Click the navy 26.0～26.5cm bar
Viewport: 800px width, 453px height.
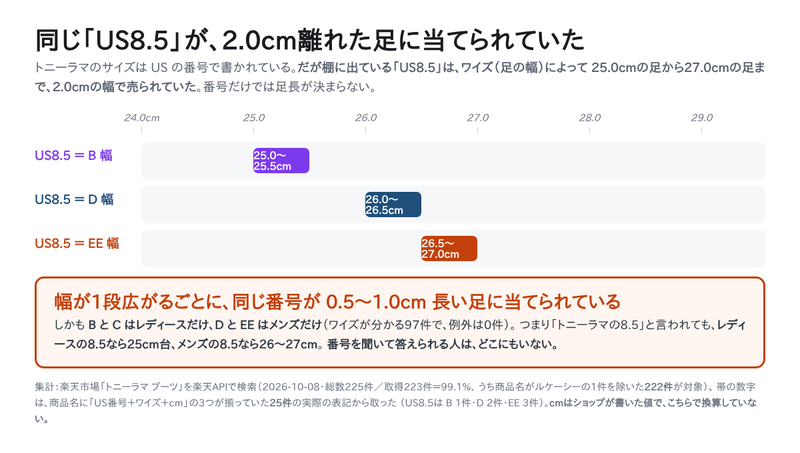(x=393, y=205)
